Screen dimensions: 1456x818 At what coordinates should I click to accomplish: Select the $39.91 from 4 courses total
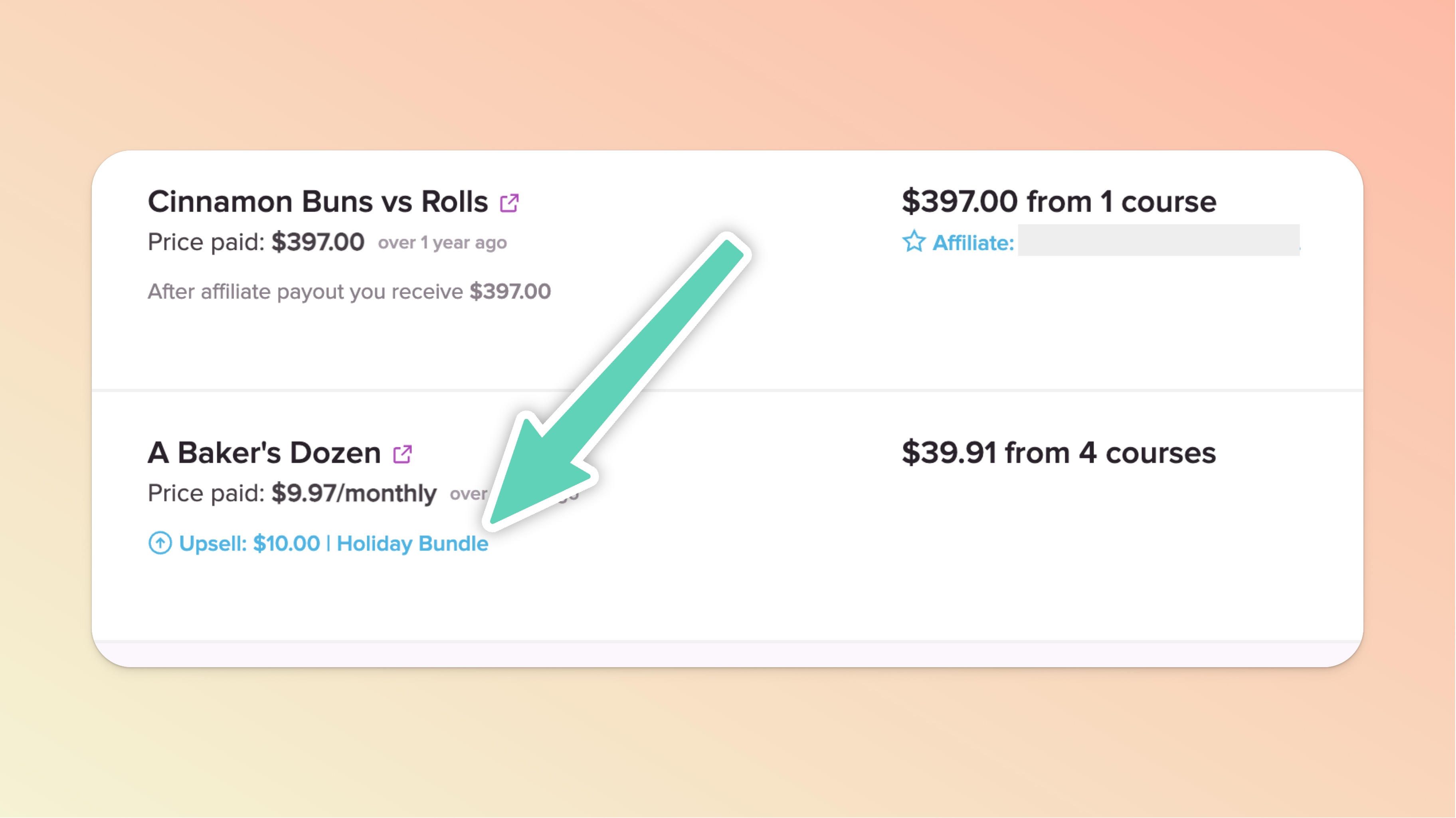point(1058,453)
